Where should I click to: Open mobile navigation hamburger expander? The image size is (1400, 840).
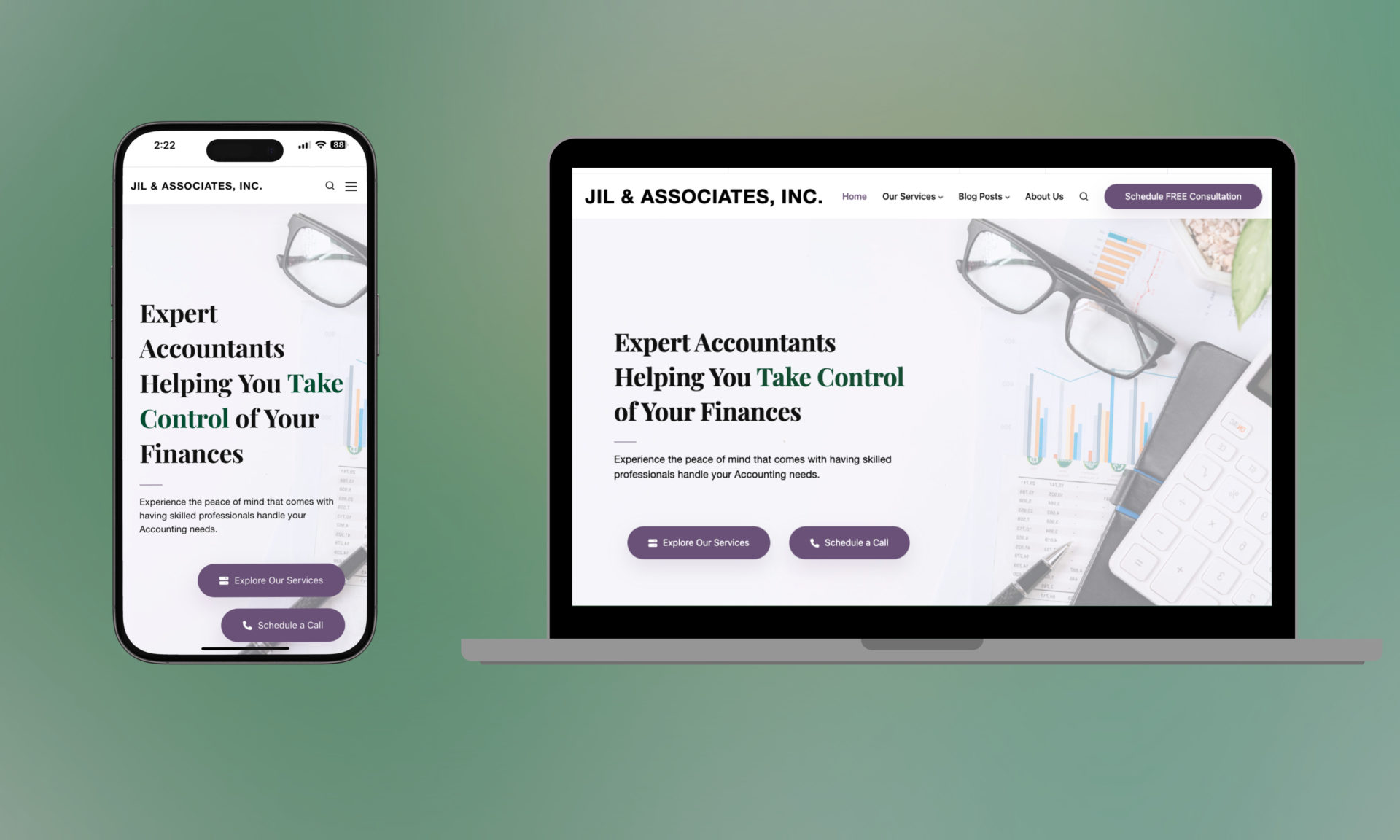(x=352, y=186)
